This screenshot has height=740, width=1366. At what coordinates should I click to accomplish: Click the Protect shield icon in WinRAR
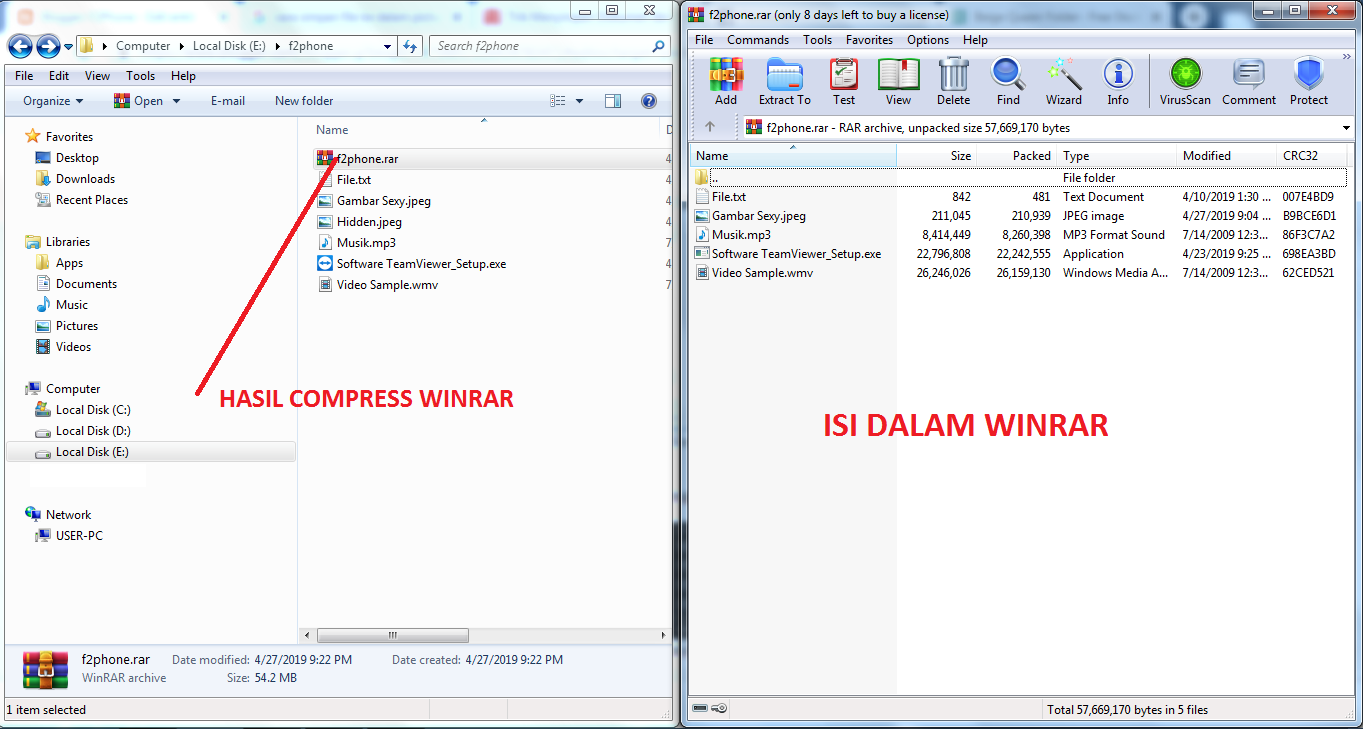[1309, 81]
